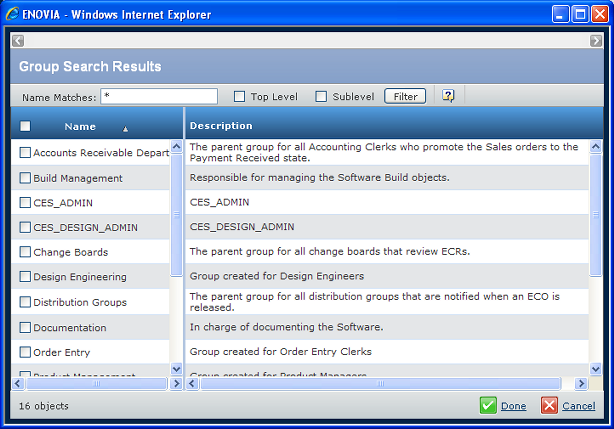
Task: Click description pane scroll down arrow
Action: pos(596,369)
